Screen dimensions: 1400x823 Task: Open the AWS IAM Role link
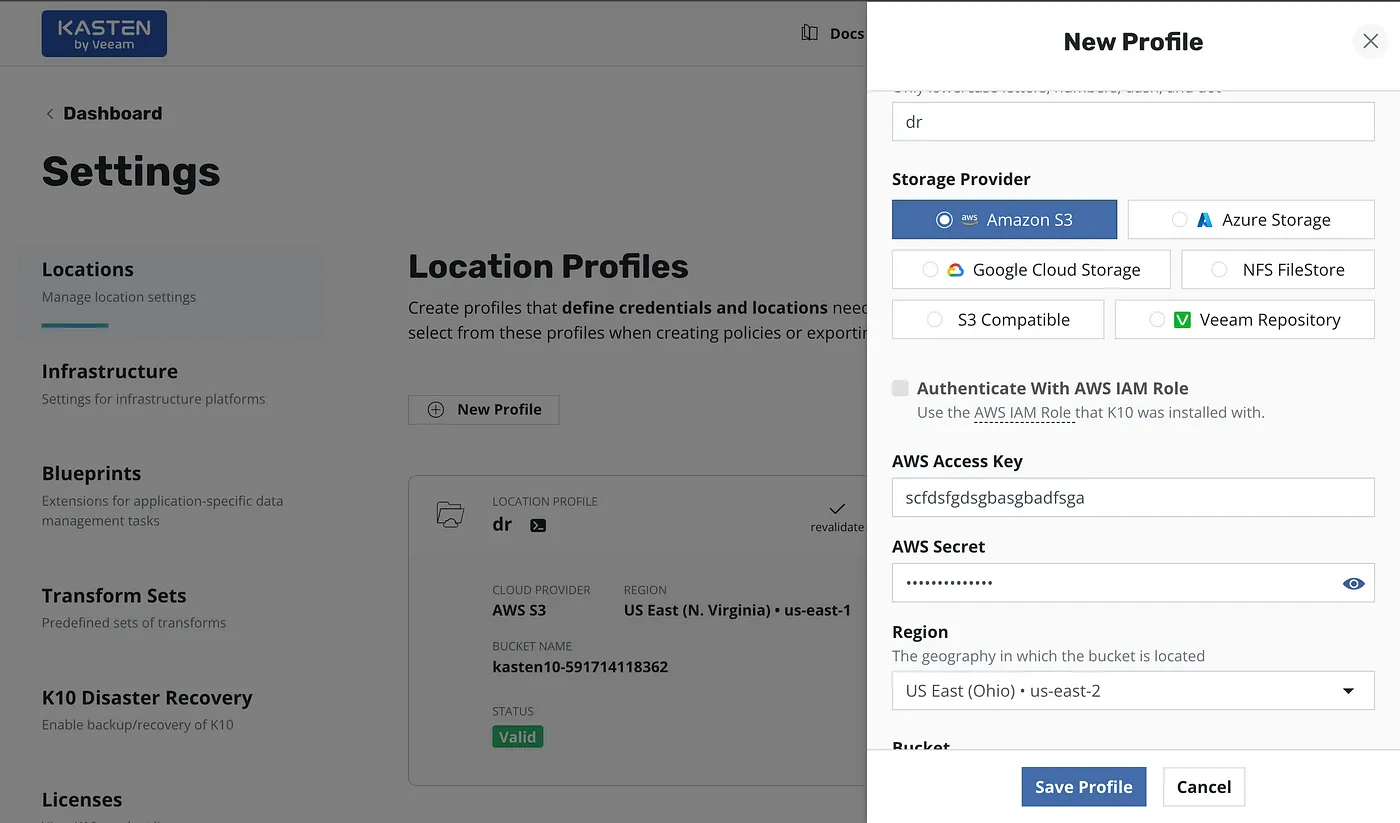(x=1023, y=412)
